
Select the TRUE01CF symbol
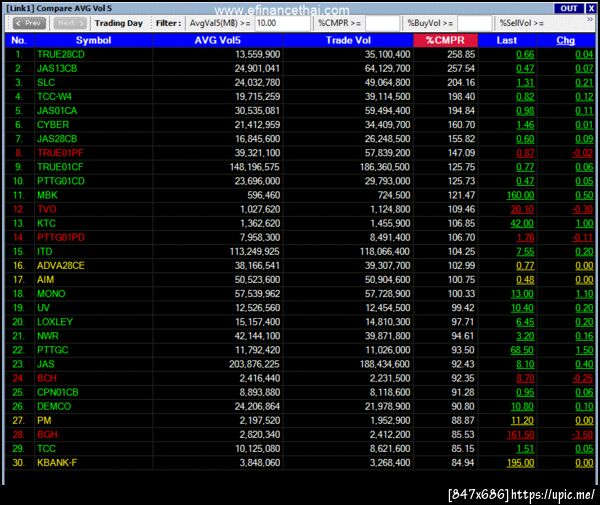60,167
